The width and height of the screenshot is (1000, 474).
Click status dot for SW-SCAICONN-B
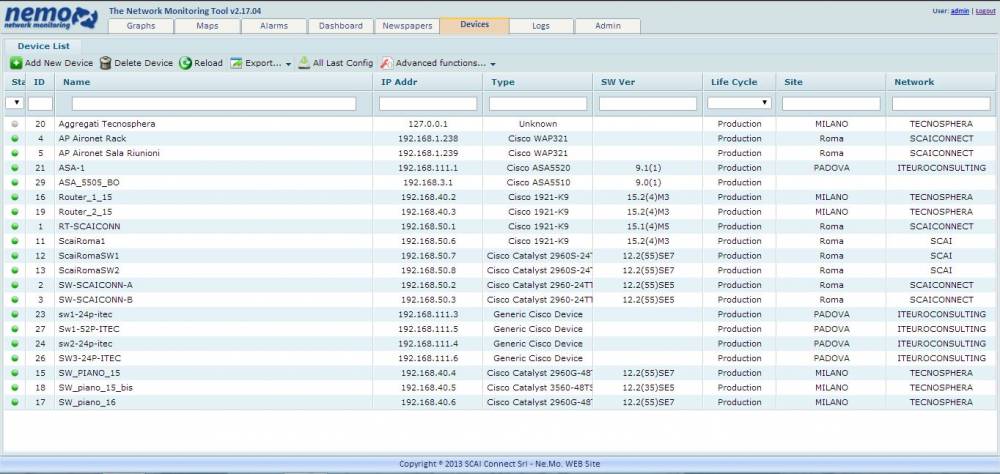coord(15,300)
